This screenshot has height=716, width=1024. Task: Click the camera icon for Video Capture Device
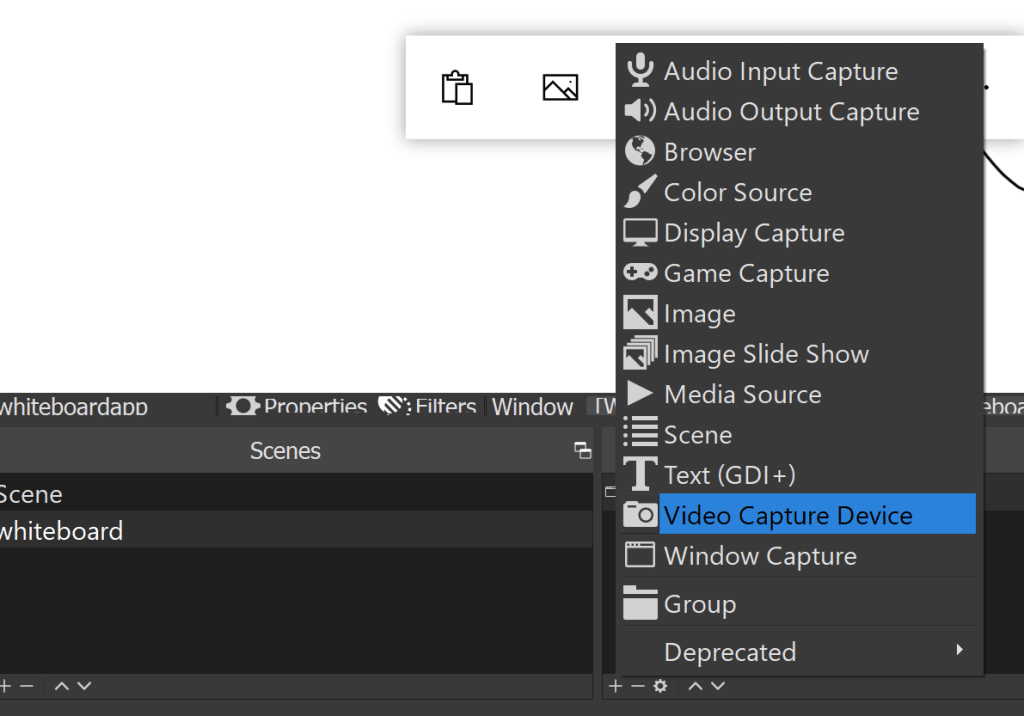click(640, 515)
